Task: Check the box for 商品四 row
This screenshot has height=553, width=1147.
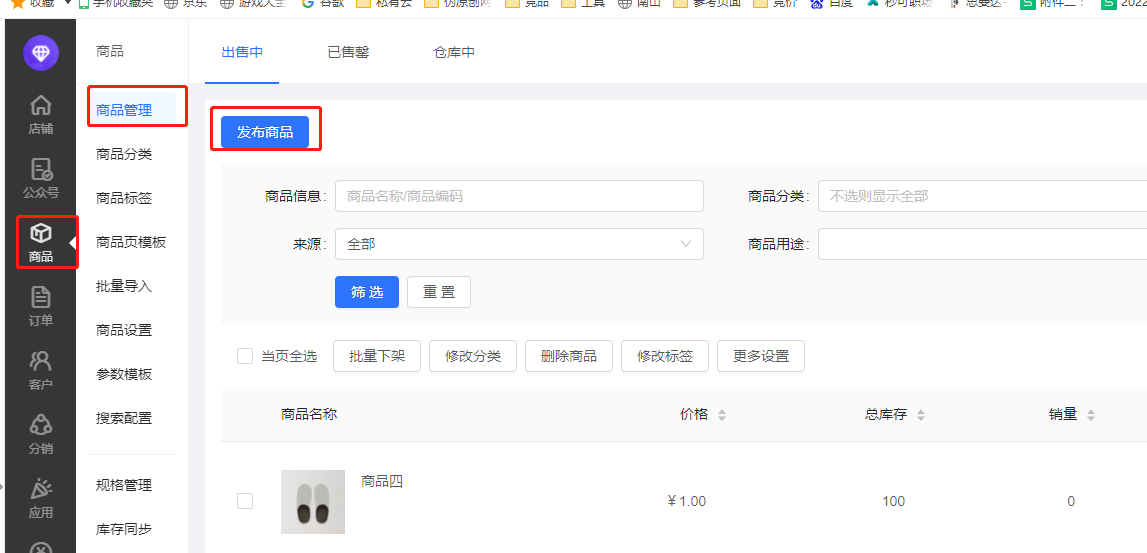Action: click(245, 501)
